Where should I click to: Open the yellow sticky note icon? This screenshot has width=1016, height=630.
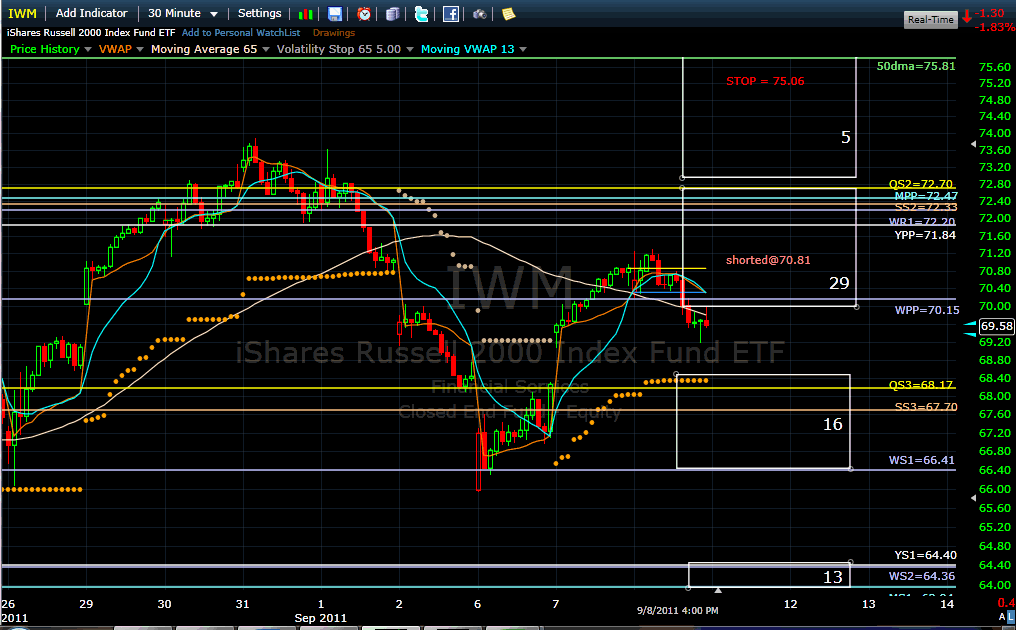point(509,14)
